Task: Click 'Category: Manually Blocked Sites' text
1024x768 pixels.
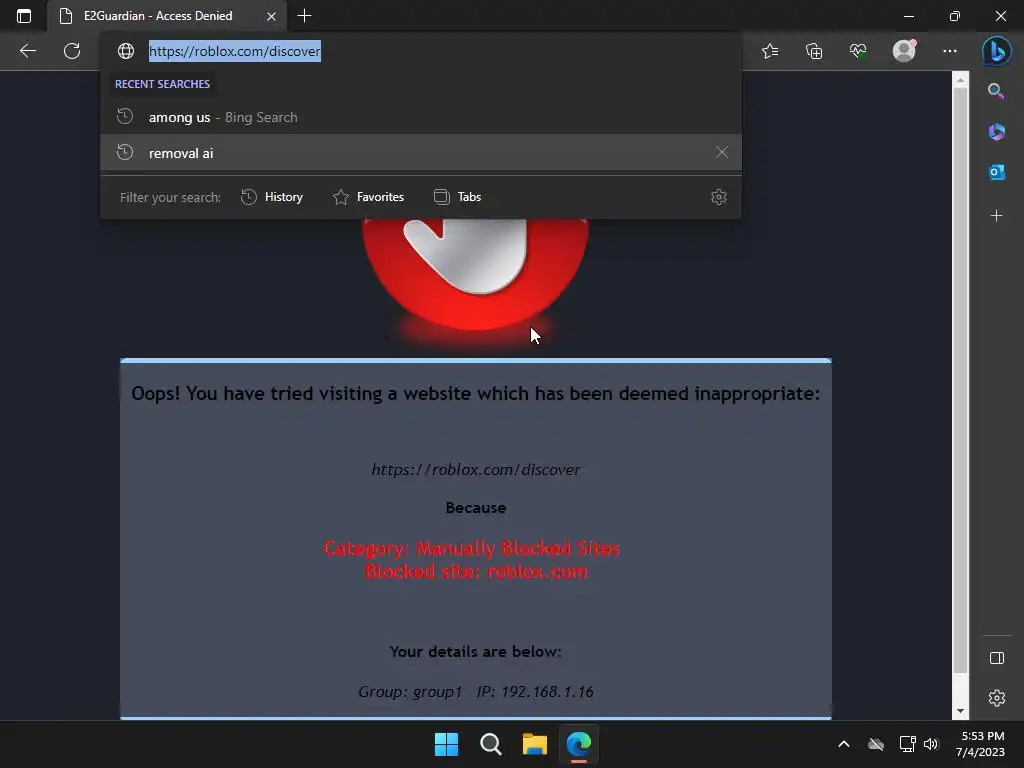Action: [x=472, y=549]
